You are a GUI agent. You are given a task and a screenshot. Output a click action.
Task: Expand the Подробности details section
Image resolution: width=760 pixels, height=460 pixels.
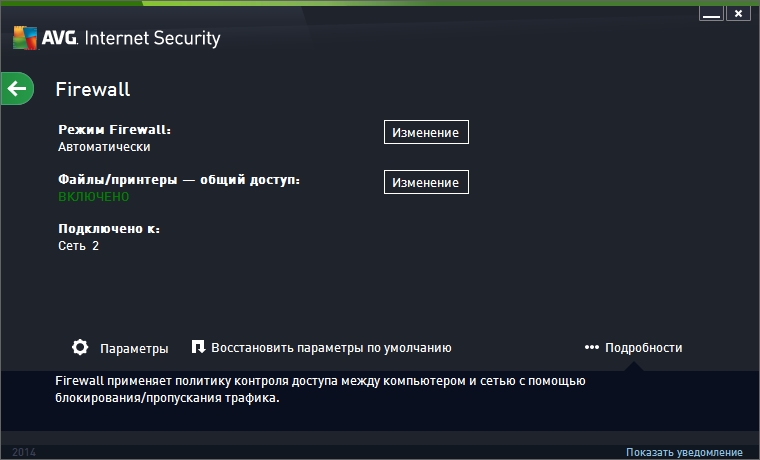[x=643, y=348]
